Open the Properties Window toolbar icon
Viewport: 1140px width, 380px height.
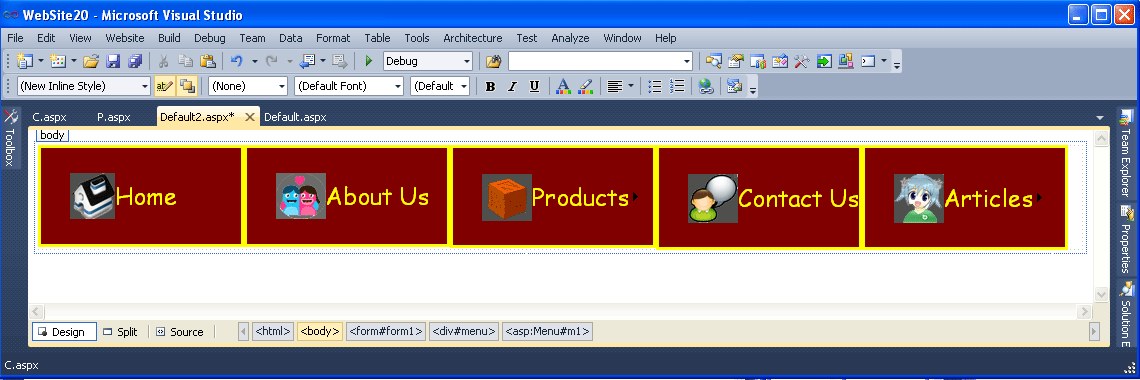point(736,61)
